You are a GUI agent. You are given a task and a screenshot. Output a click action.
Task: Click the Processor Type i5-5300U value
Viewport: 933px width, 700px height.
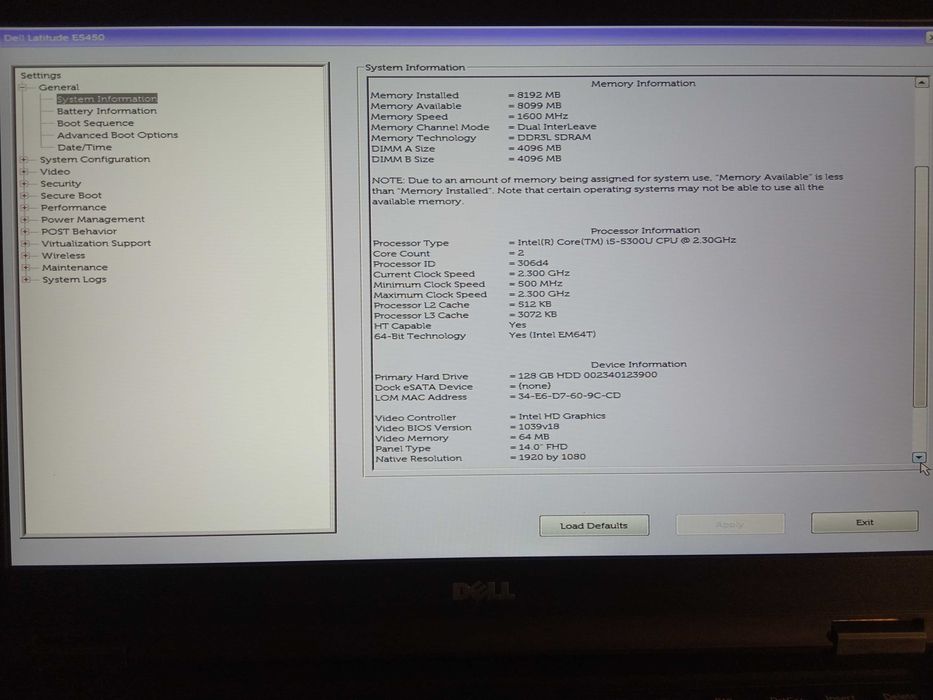[626, 240]
